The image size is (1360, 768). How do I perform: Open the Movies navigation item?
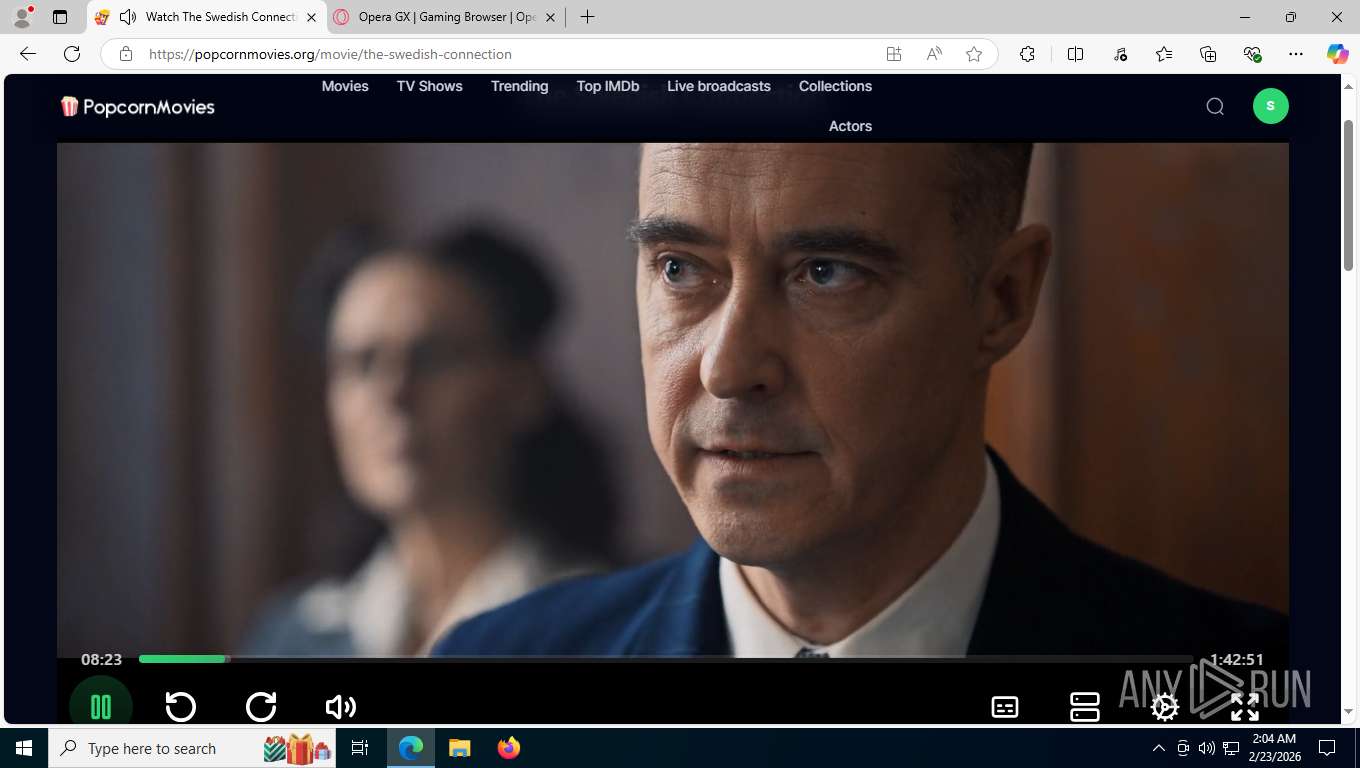coord(345,86)
